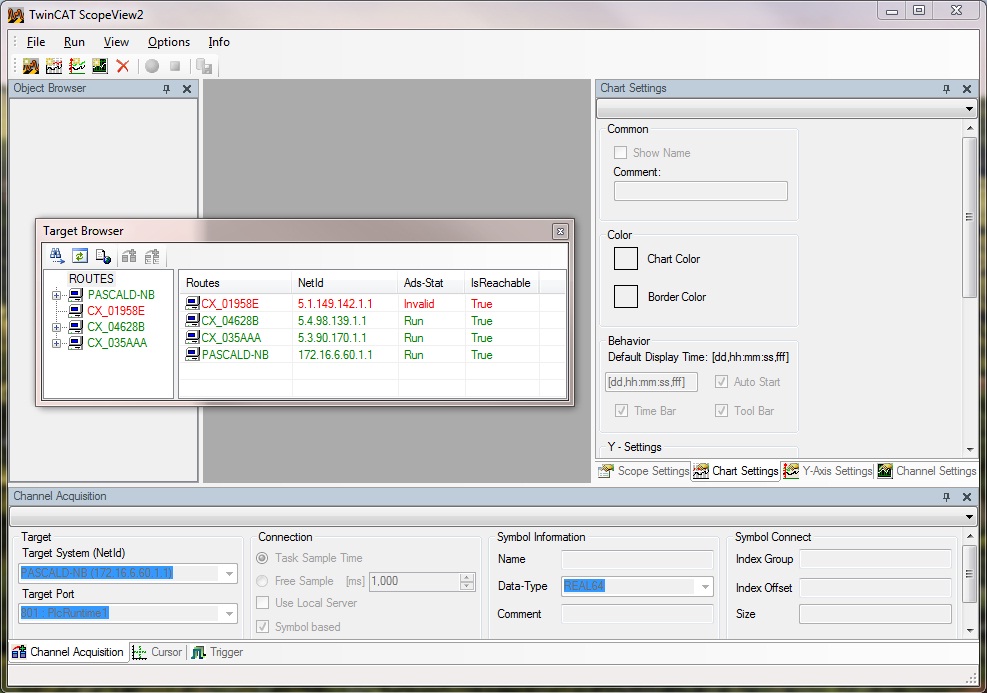
Task: Open the Options menu
Action: click(168, 42)
